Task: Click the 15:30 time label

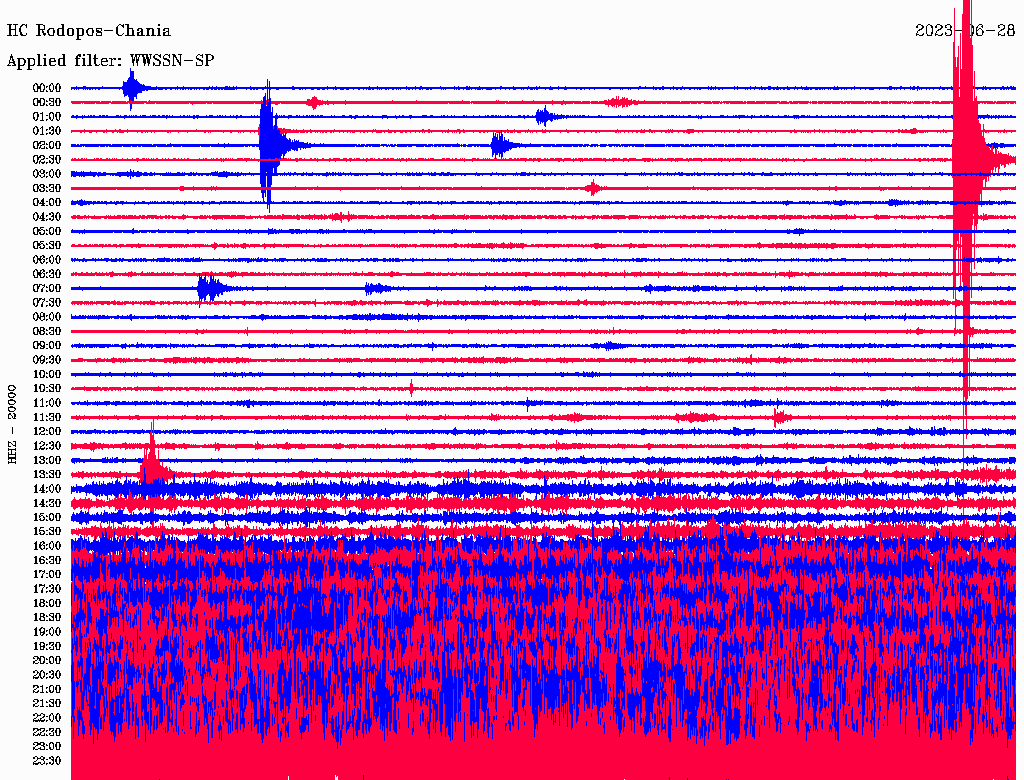Action: pyautogui.click(x=47, y=532)
